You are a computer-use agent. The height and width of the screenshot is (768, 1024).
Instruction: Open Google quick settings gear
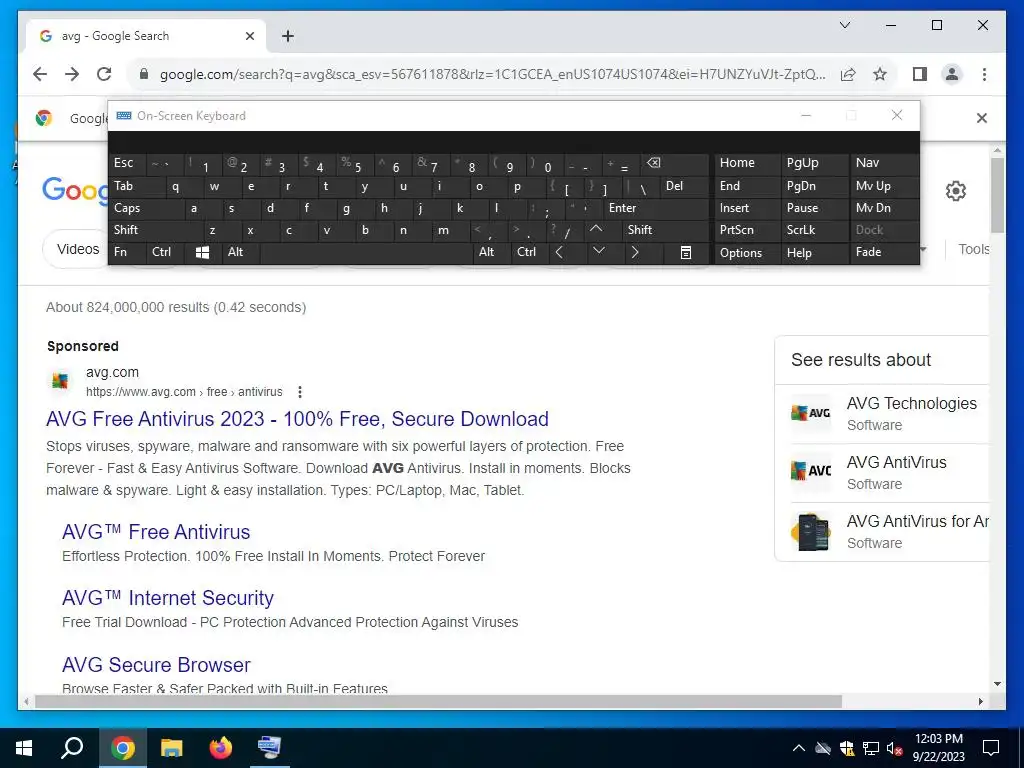click(955, 191)
